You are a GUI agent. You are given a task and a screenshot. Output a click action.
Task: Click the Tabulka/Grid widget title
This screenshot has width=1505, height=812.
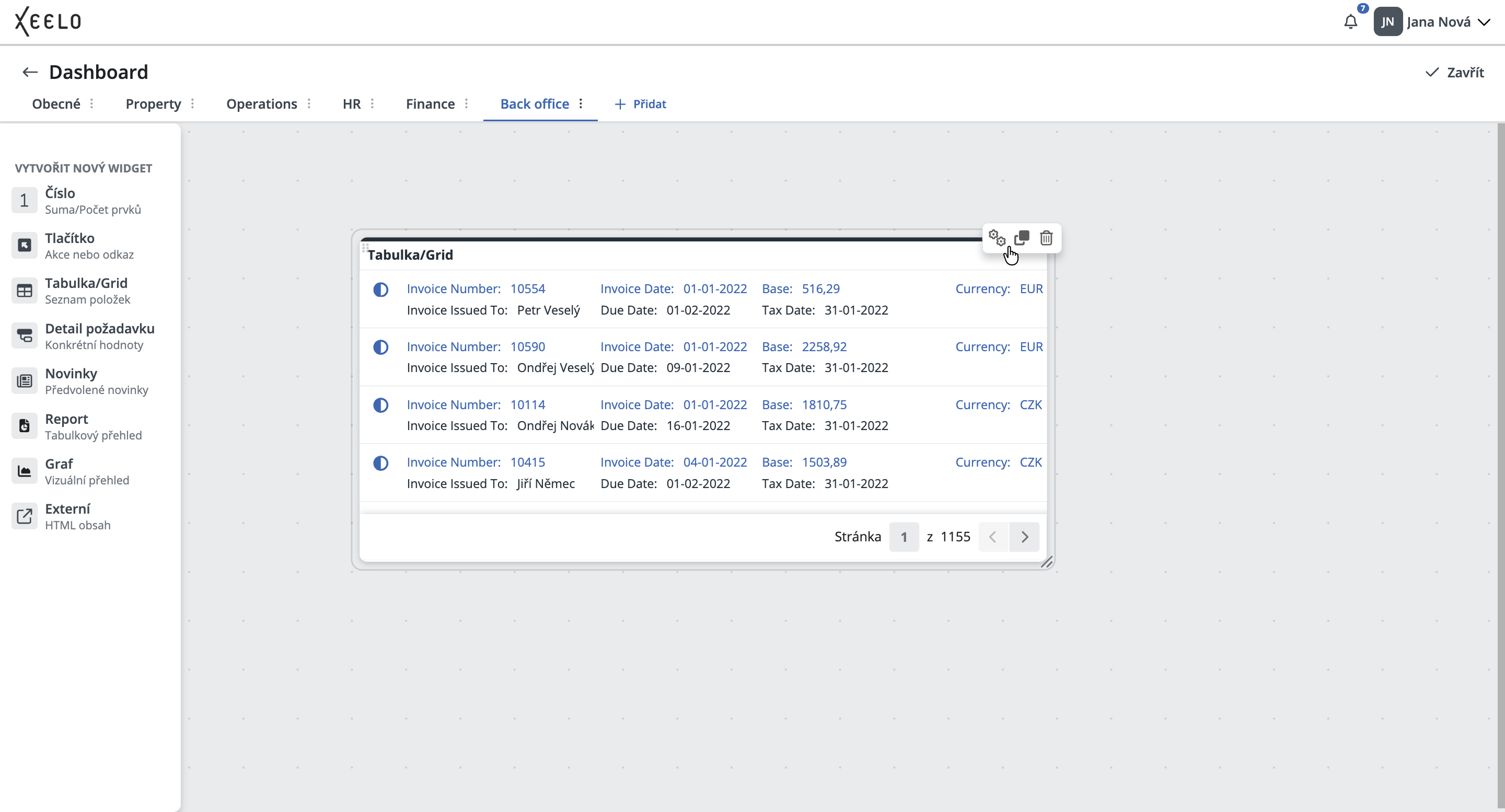pos(410,254)
